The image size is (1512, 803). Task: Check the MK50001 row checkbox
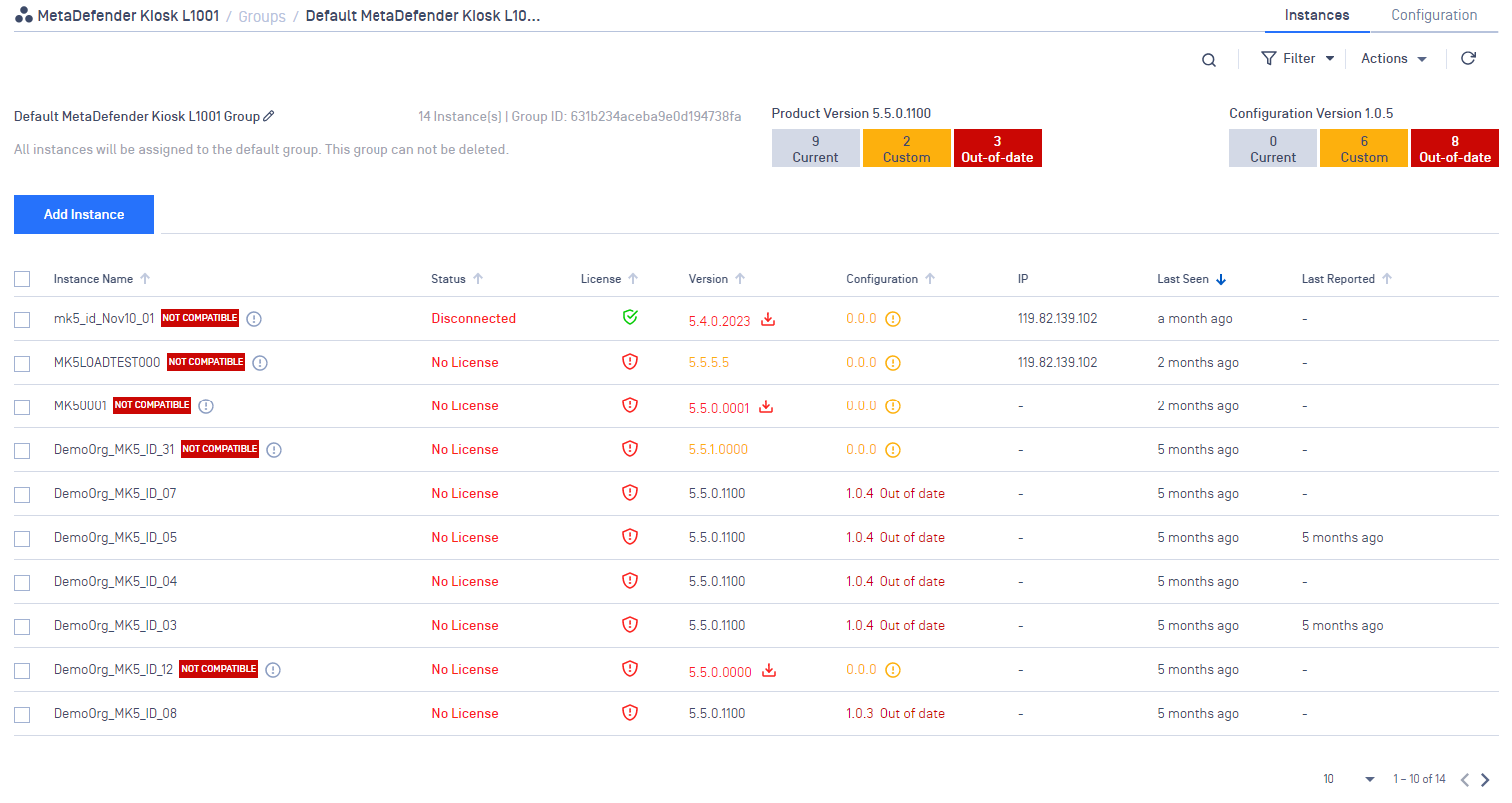click(22, 407)
